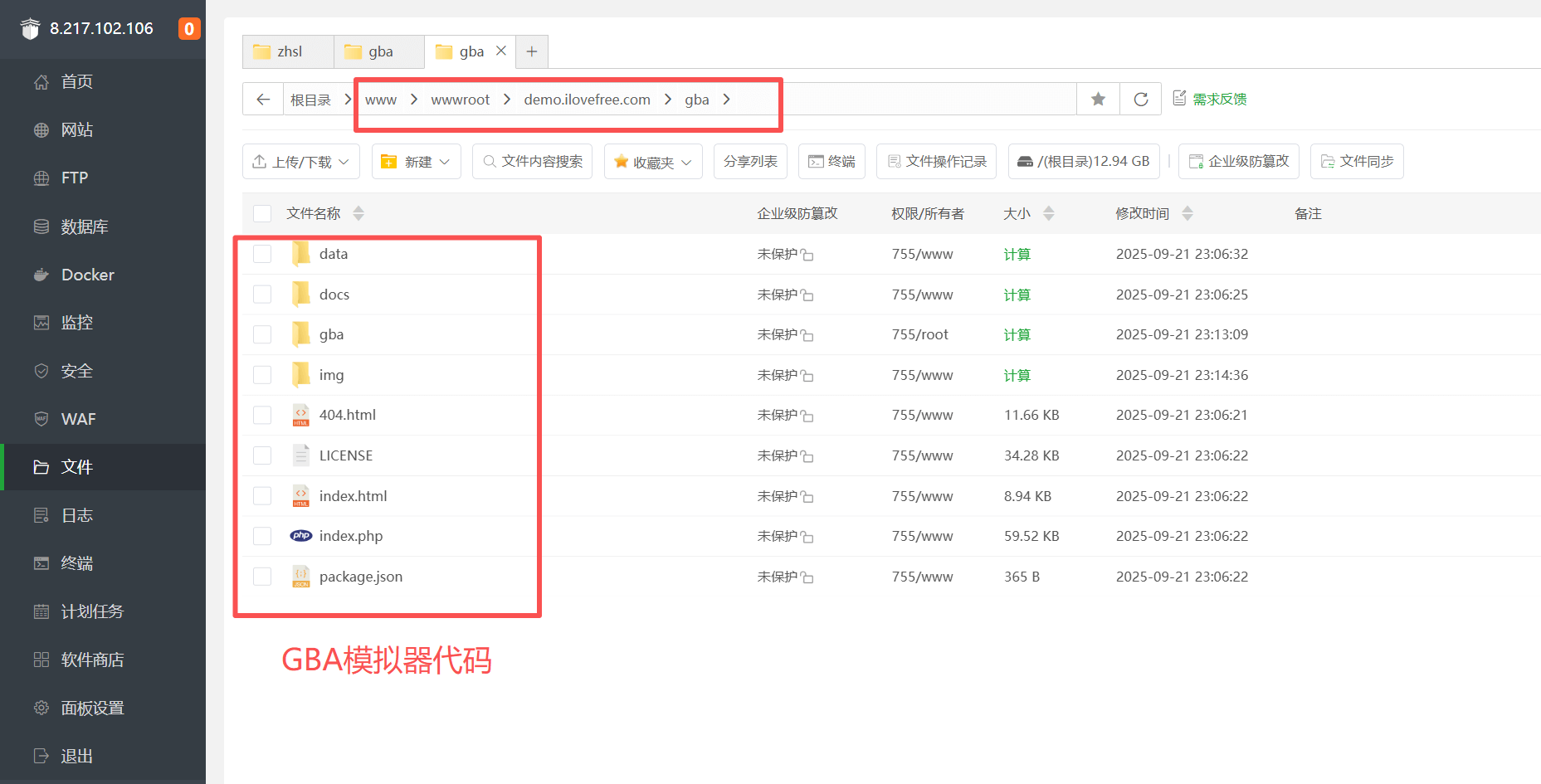Check the checkbox next to docs folder
The height and width of the screenshot is (784, 1541).
click(262, 294)
